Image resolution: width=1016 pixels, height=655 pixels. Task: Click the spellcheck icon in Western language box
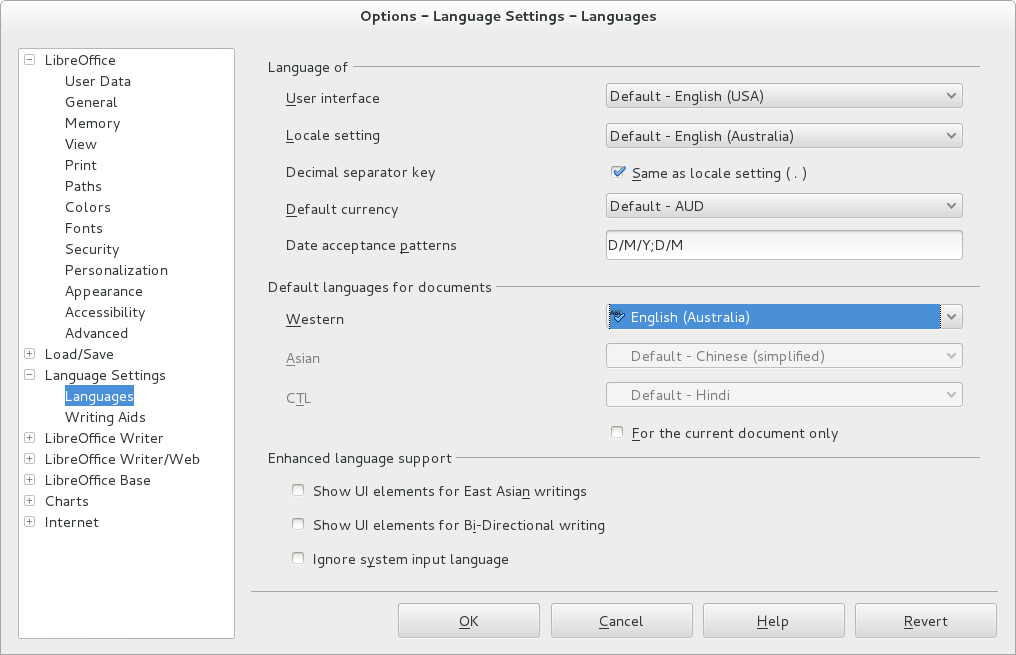click(618, 317)
